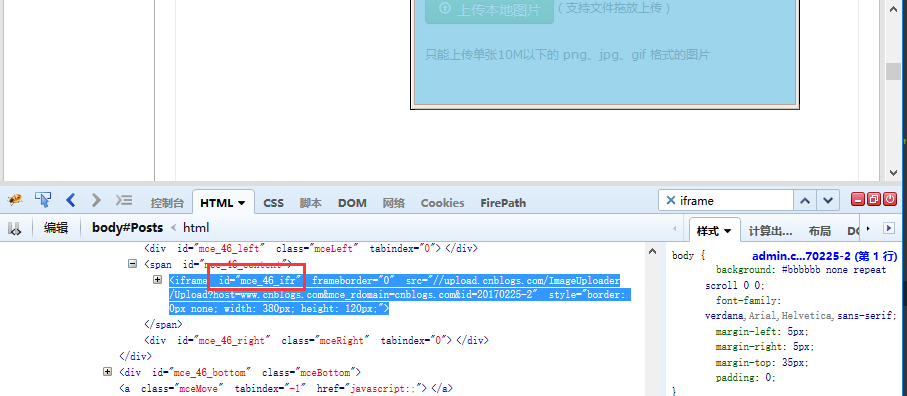Select the a class mceMove line

(x=286, y=388)
